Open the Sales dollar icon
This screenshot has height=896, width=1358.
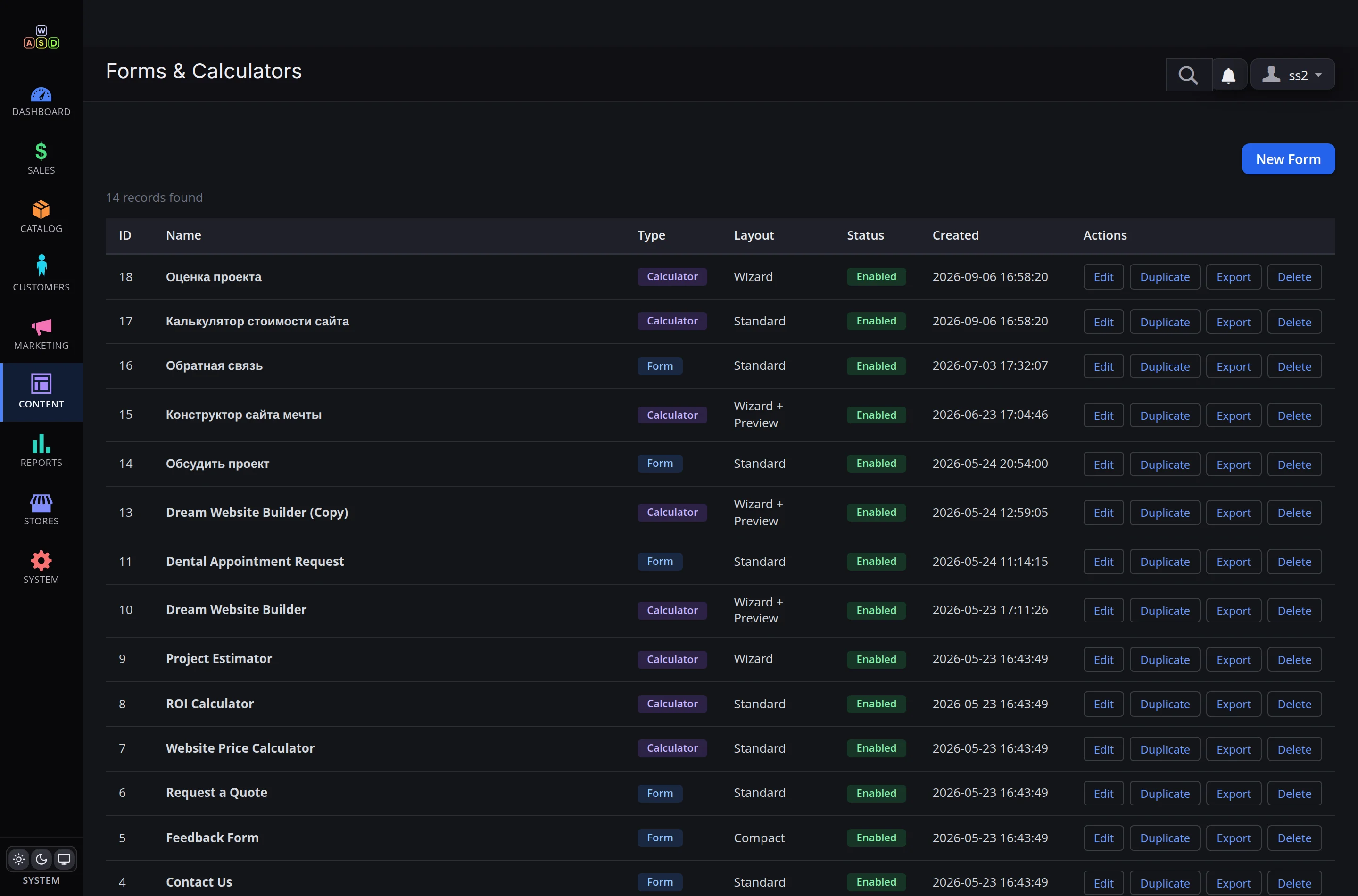click(41, 151)
